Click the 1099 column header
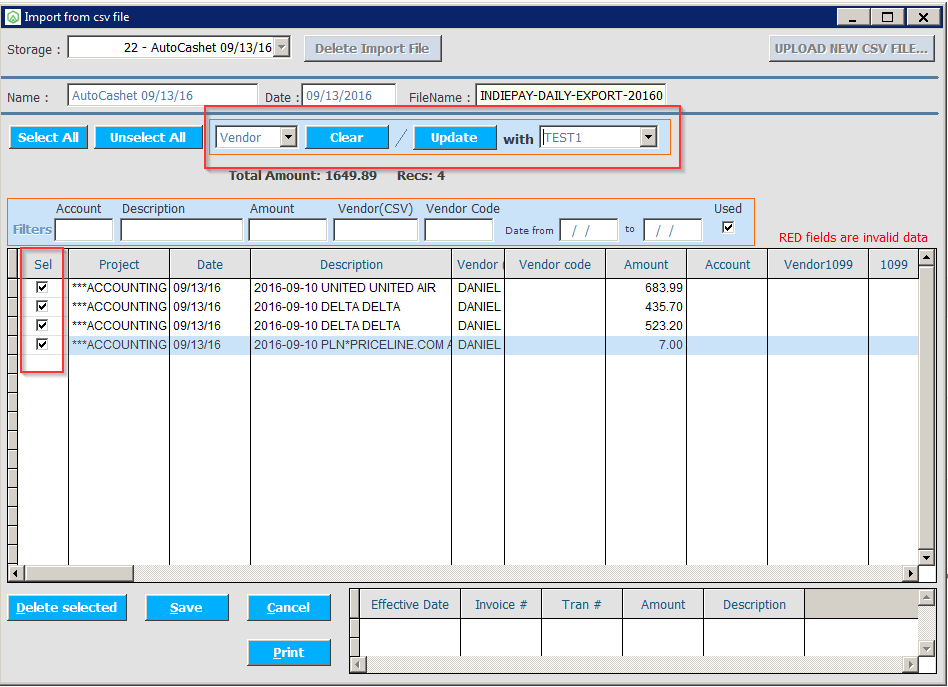The height and width of the screenshot is (687, 948). point(894,264)
